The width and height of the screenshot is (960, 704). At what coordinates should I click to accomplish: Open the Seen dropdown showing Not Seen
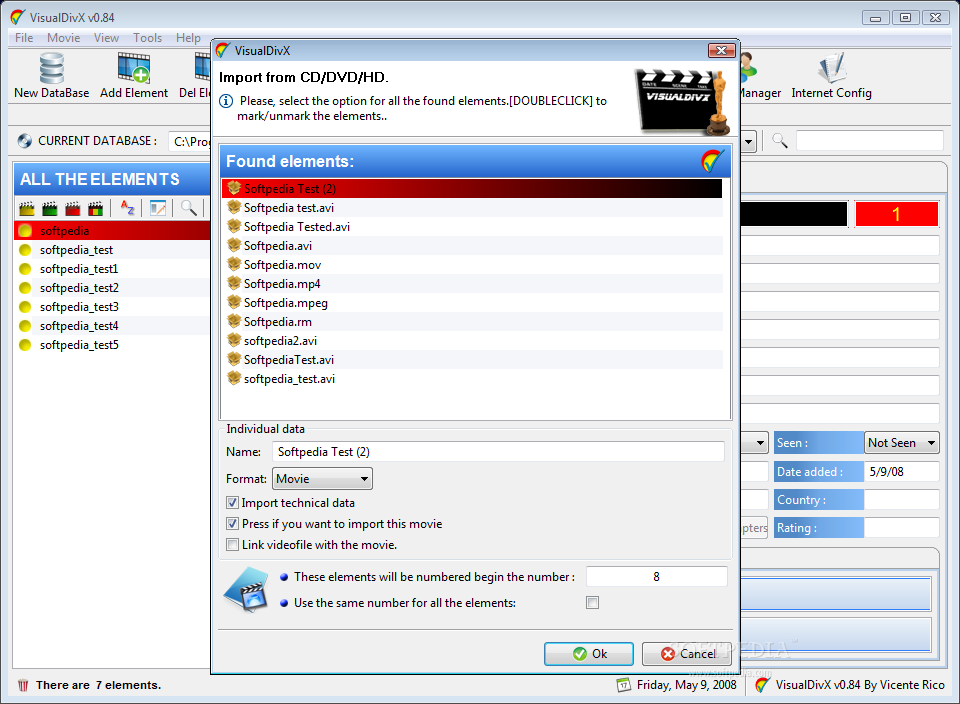(901, 443)
